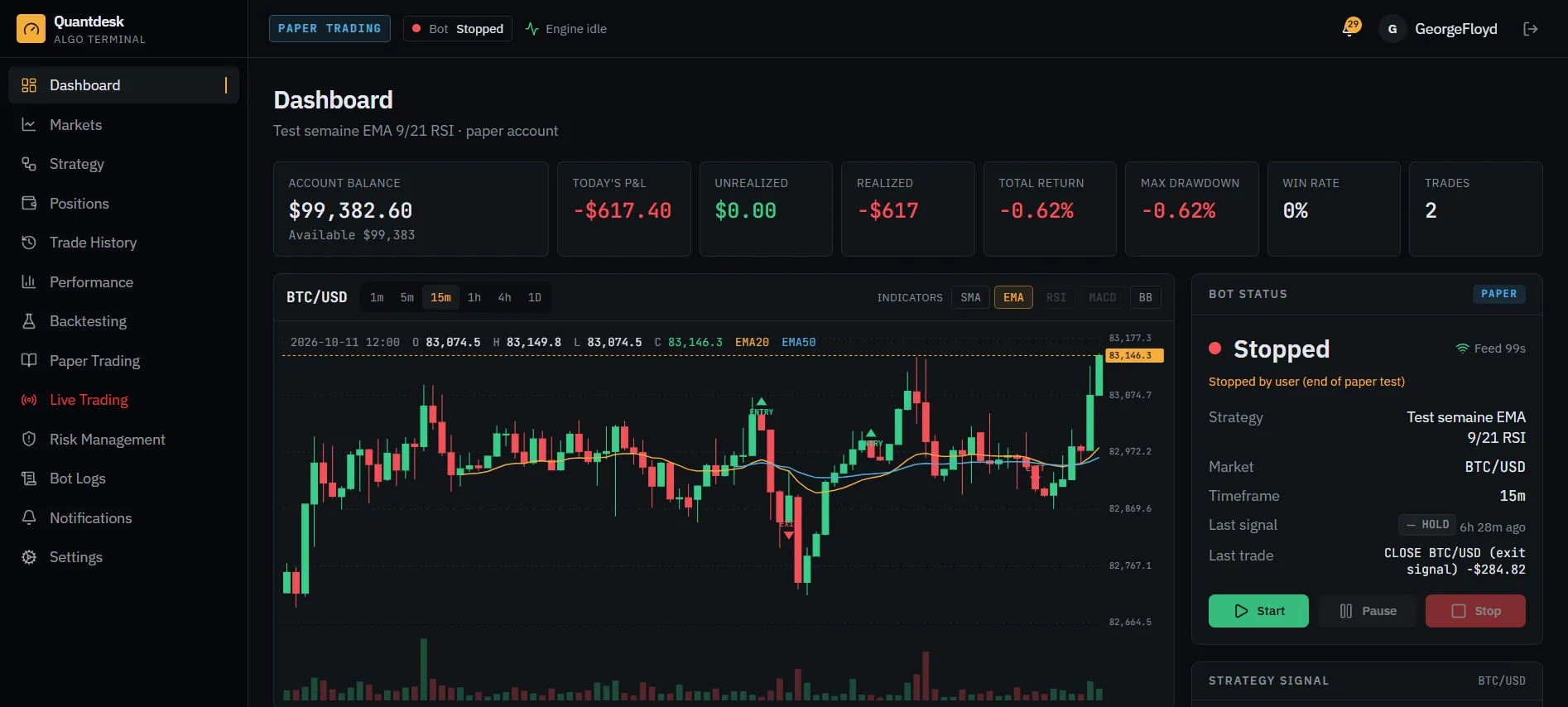The width and height of the screenshot is (1568, 707).
Task: Click the Dashboard grid icon in sidebar
Action: tap(29, 85)
